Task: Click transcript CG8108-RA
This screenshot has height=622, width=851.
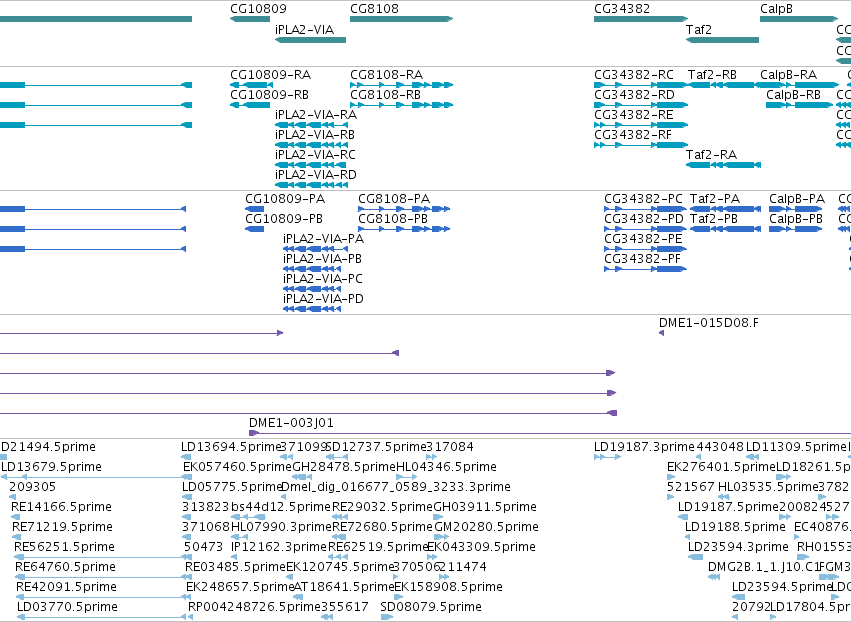Action: (x=402, y=85)
